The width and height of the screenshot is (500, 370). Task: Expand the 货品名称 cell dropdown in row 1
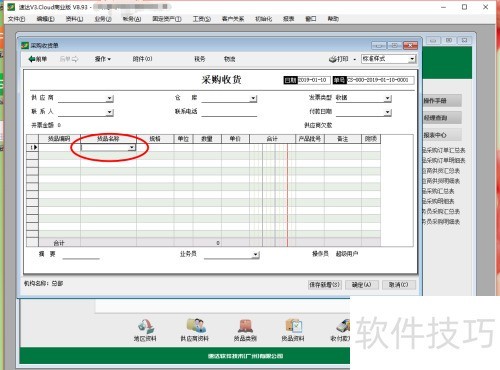tap(132, 147)
